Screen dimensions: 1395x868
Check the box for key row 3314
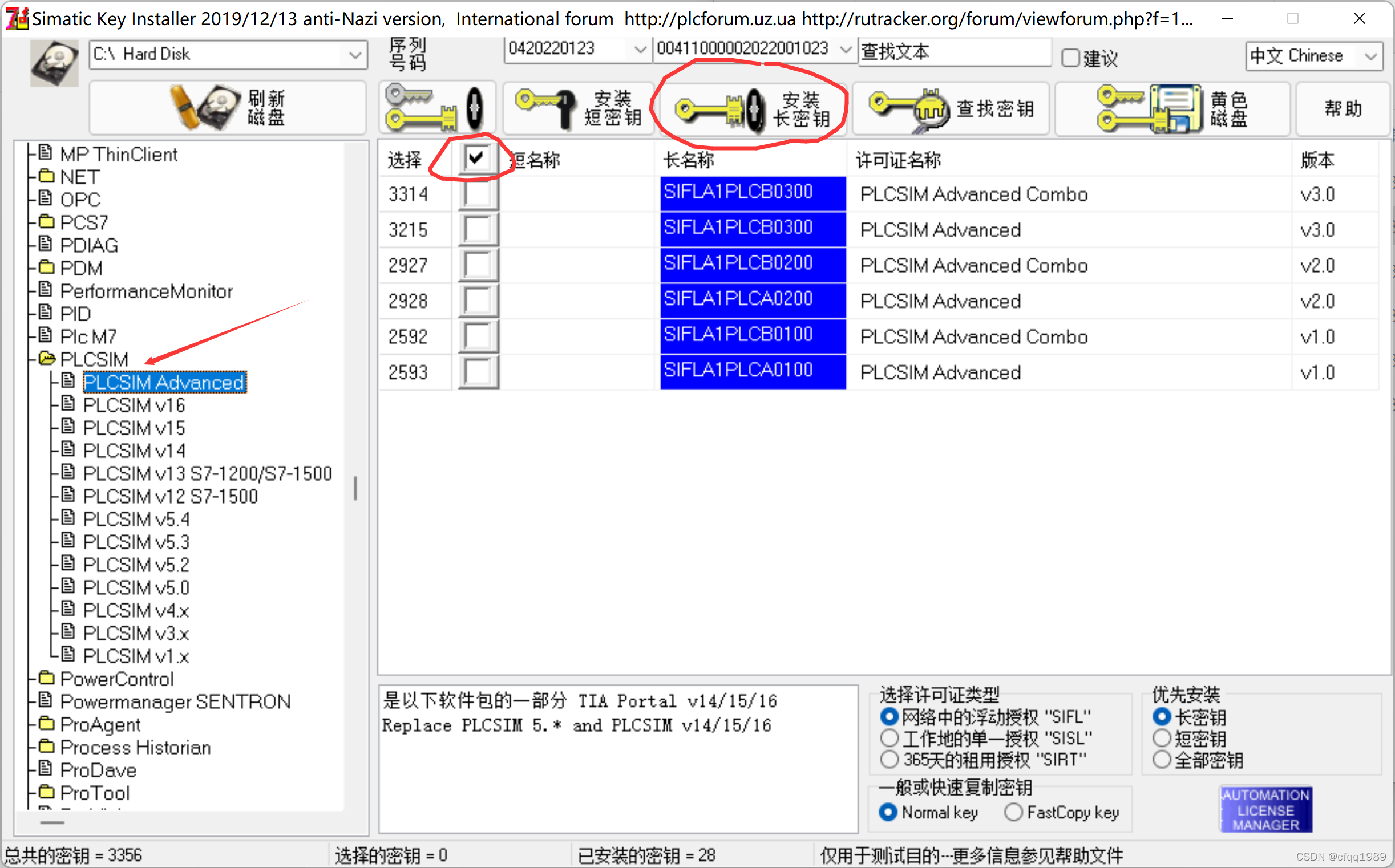(x=478, y=194)
